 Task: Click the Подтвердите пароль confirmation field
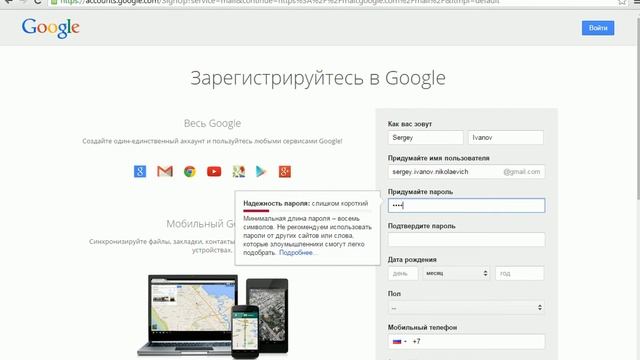(466, 240)
